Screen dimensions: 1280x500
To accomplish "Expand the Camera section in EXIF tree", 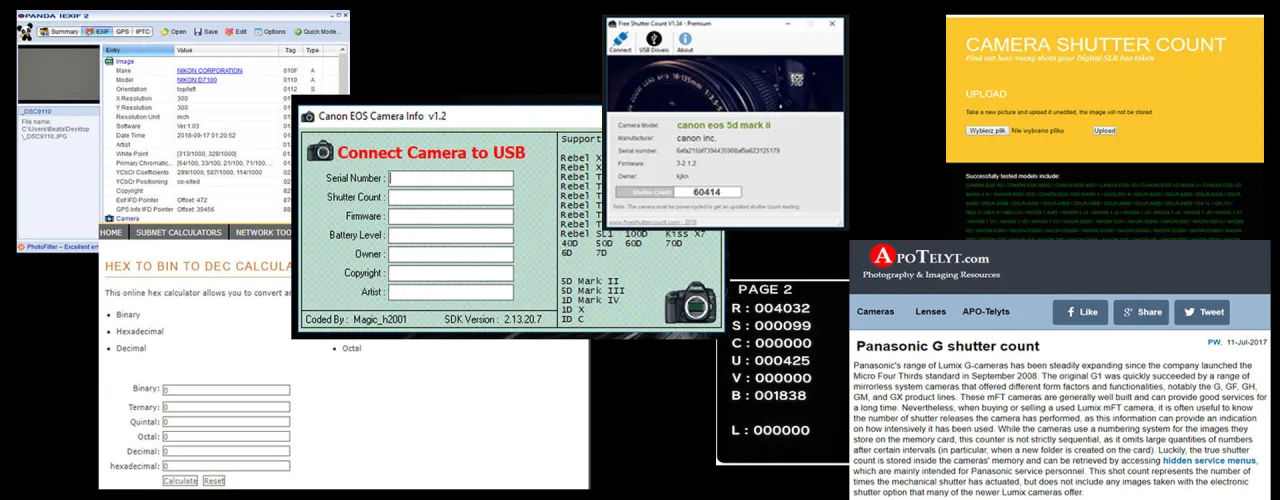I will click(x=108, y=218).
